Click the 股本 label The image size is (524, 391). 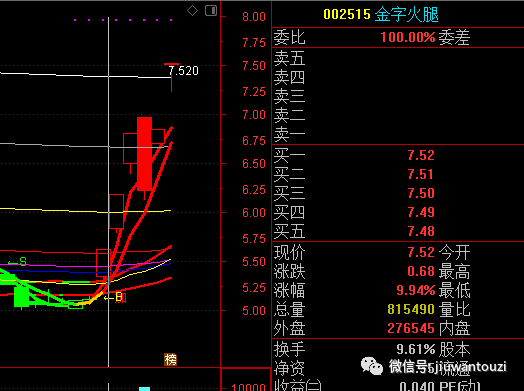tap(454, 350)
